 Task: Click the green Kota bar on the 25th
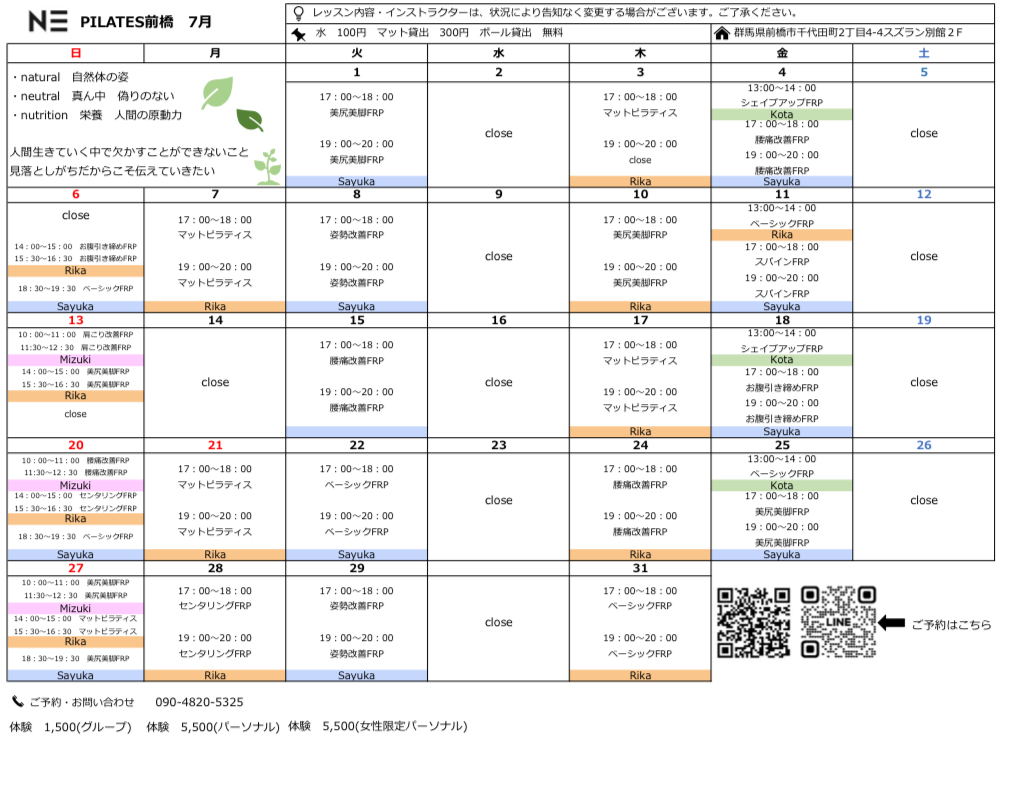tap(782, 485)
